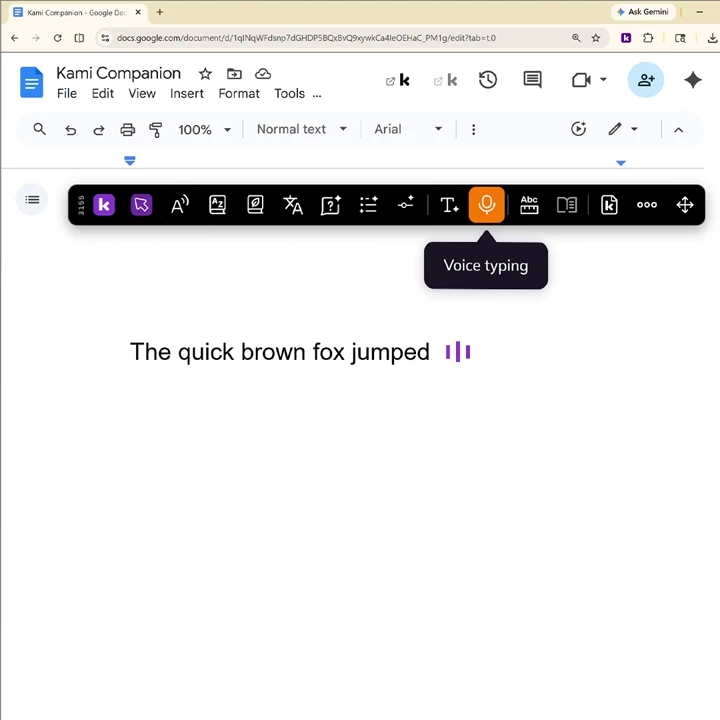The width and height of the screenshot is (720, 720).
Task: Open the Abc ruler reading guide tool
Action: 529,205
